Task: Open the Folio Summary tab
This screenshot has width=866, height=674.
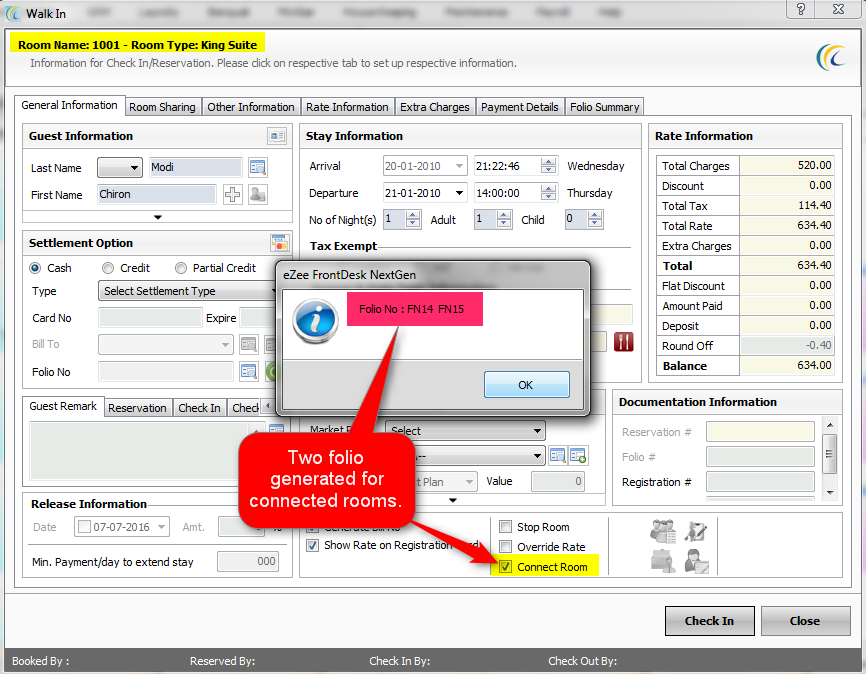Action: coord(605,107)
